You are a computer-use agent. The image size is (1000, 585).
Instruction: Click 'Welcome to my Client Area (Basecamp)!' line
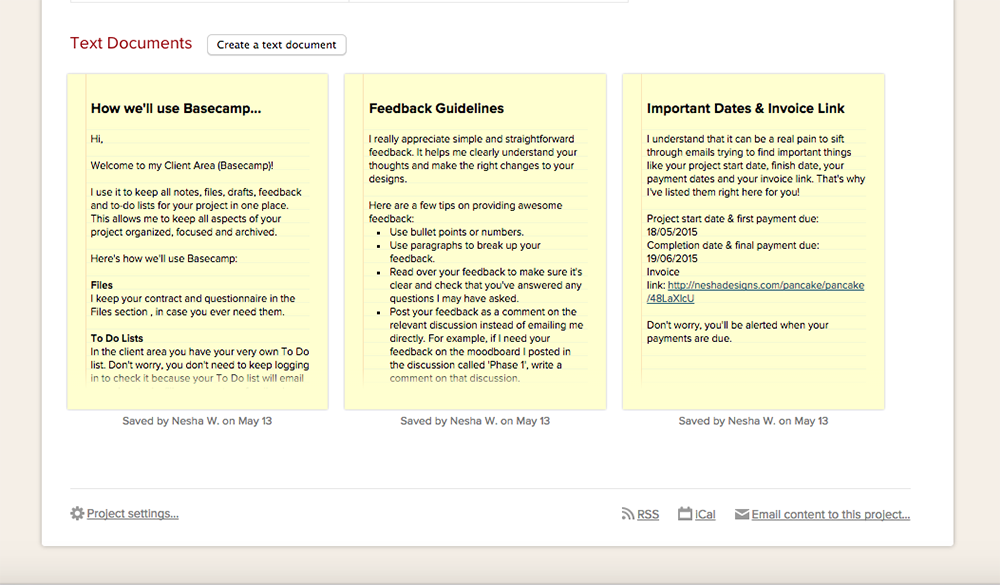(182, 165)
